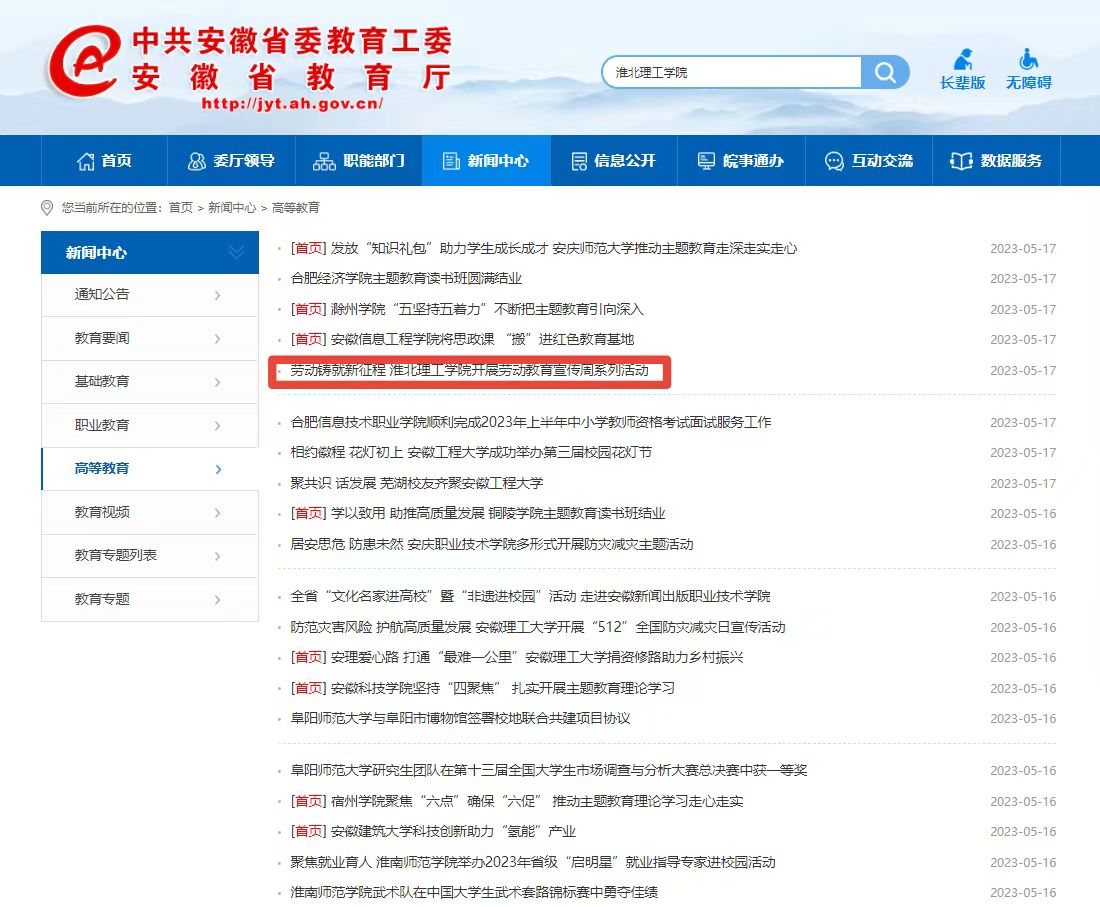Go to 首页 in the navigation bar
Viewport: 1100px width, 907px height.
(x=104, y=161)
